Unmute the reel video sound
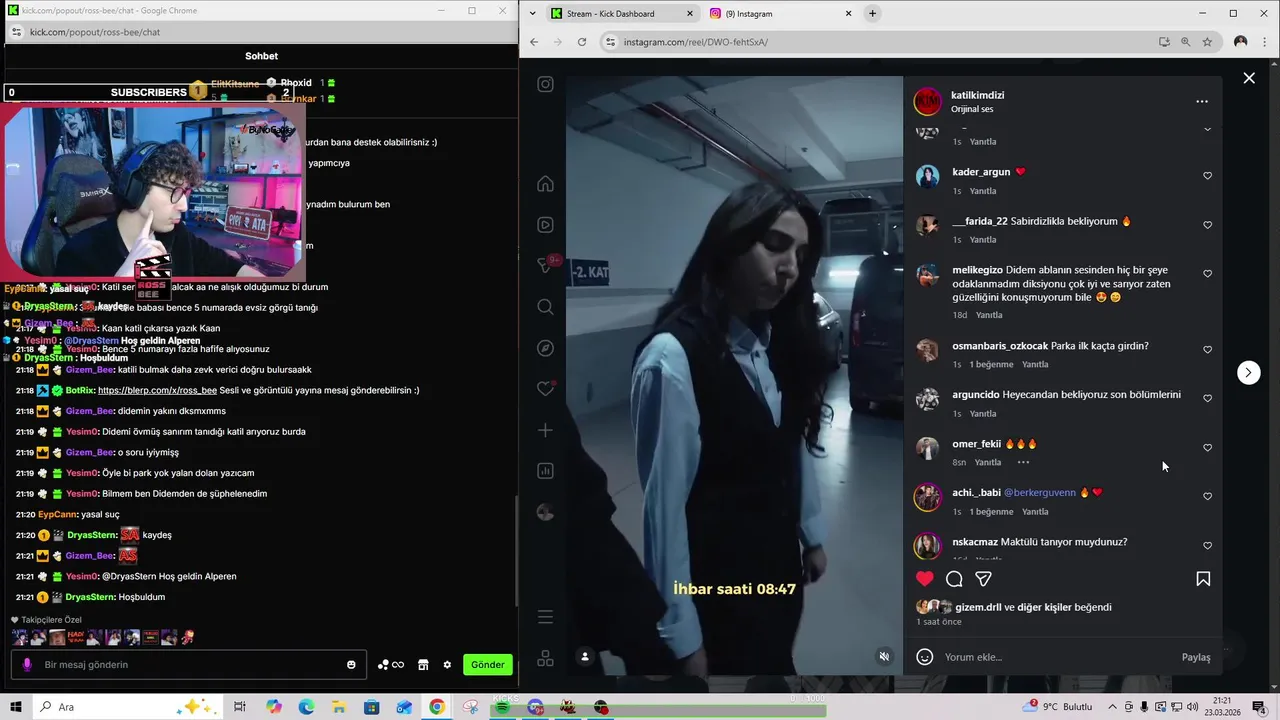 pos(884,657)
